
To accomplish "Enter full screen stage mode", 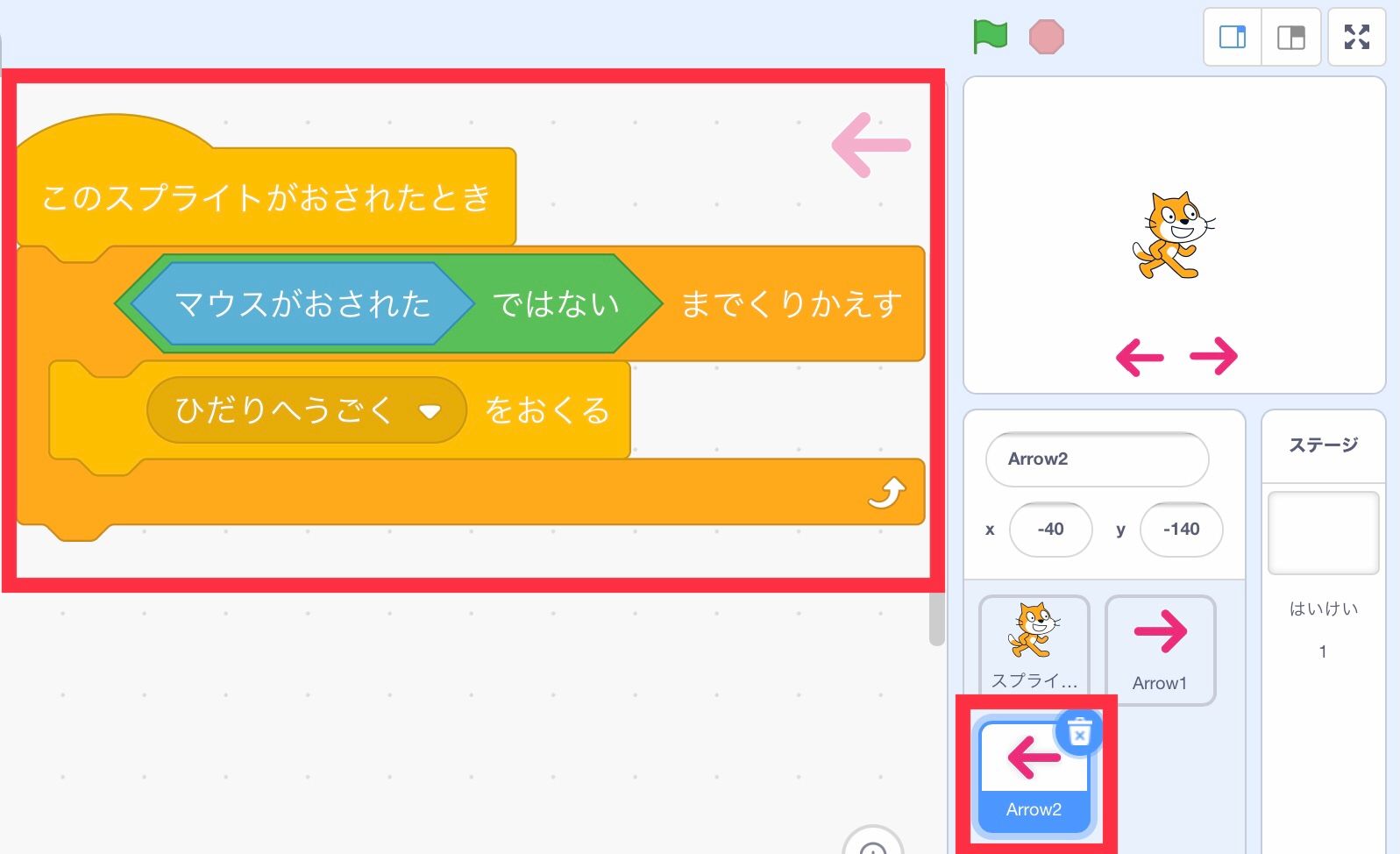I will 1356,37.
